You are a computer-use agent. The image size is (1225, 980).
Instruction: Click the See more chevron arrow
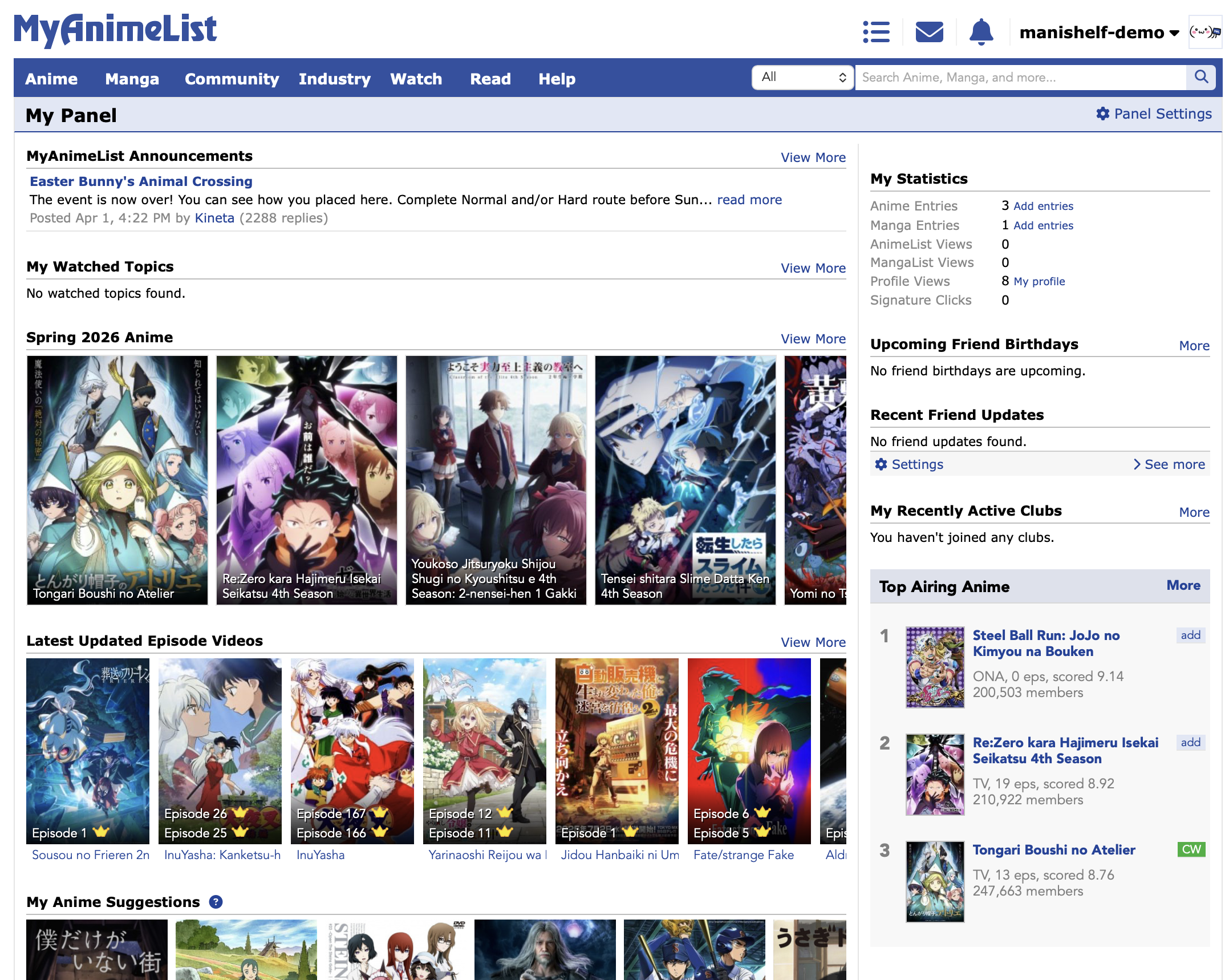coord(1137,464)
